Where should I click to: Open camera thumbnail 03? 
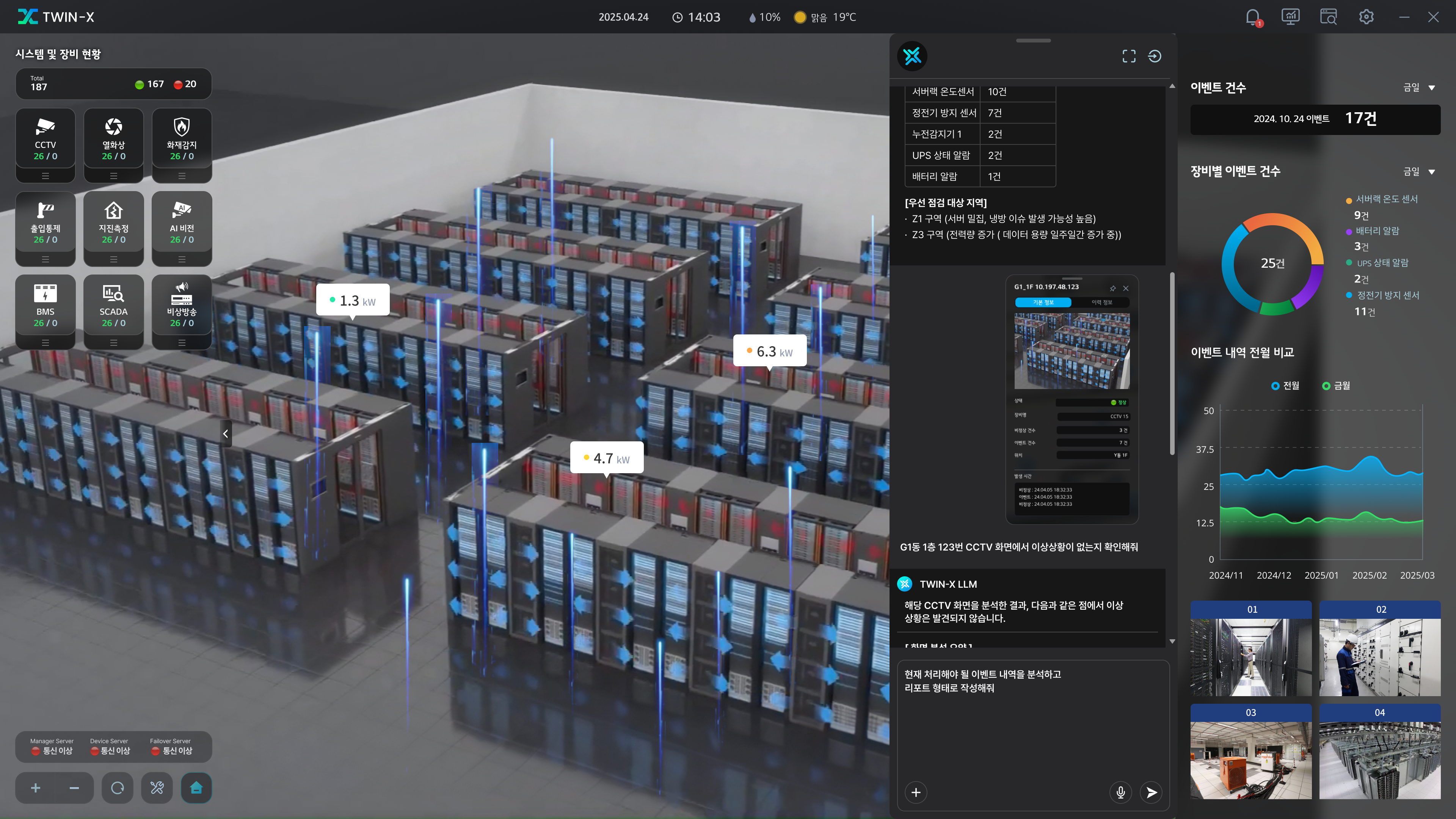pos(1251,752)
